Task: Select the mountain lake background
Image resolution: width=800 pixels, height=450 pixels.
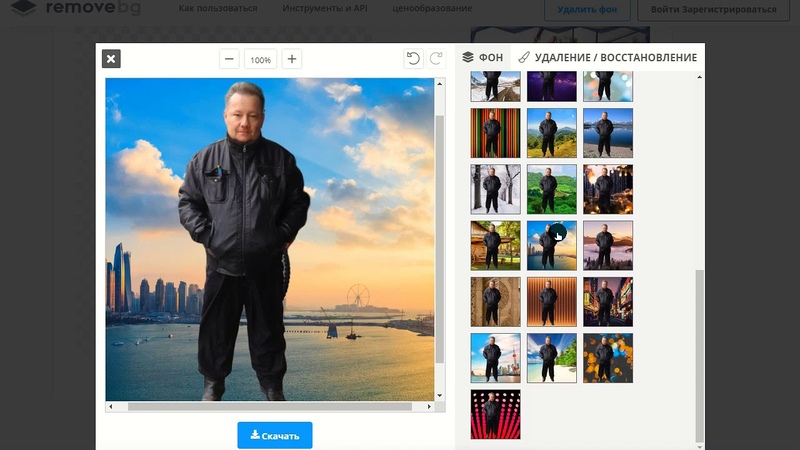Action: (608, 133)
